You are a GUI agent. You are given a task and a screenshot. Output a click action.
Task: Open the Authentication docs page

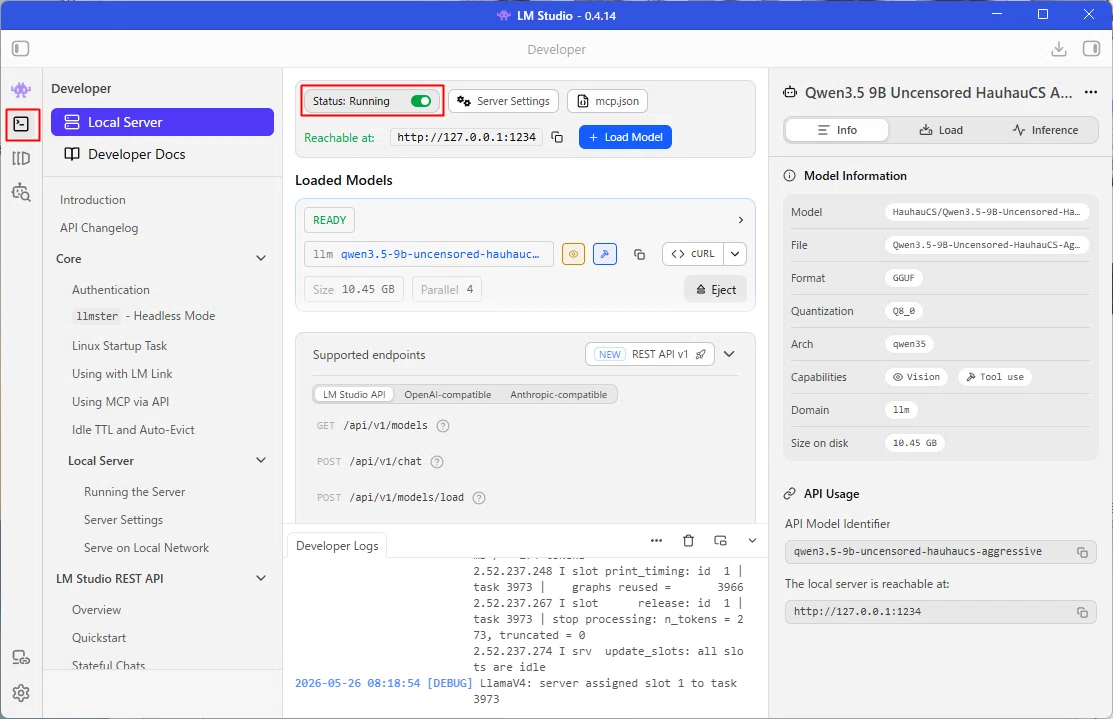(x=111, y=290)
